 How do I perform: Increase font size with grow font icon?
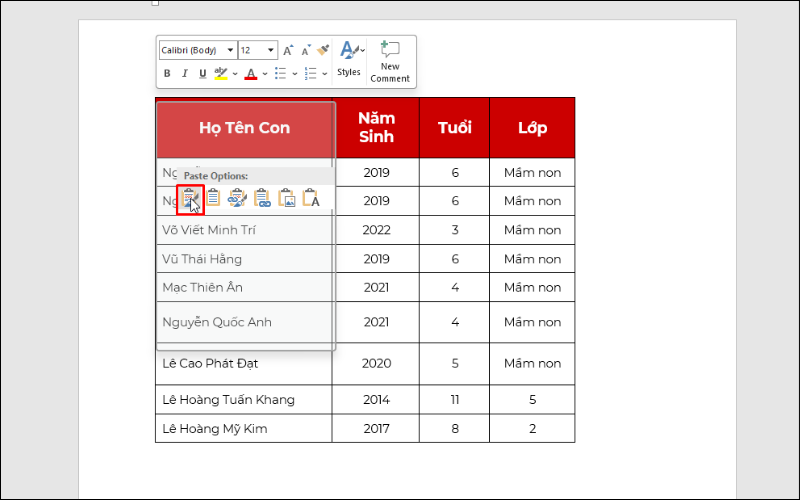288,50
